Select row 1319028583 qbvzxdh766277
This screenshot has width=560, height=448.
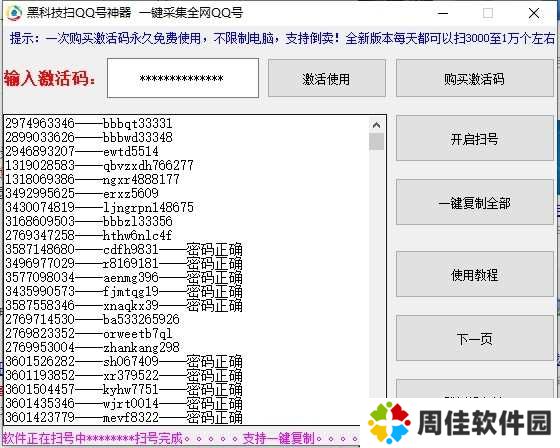(99, 165)
